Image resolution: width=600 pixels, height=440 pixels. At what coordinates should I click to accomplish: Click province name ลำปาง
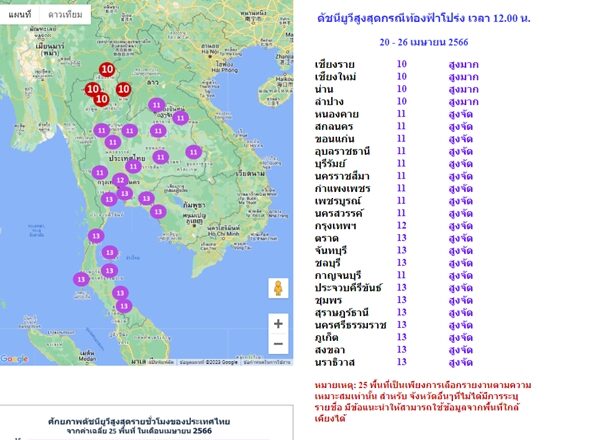pyautogui.click(x=329, y=102)
